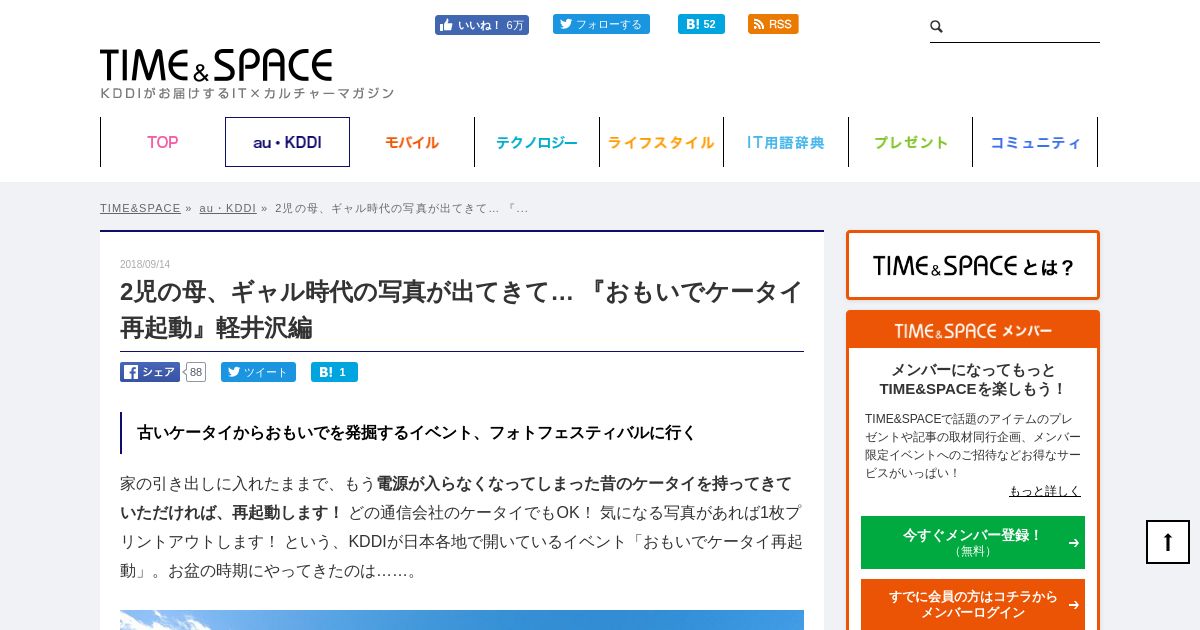The width and height of the screenshot is (1200, 630).
Task: Open the コミュニティ navigation item
Action: coord(1035,142)
